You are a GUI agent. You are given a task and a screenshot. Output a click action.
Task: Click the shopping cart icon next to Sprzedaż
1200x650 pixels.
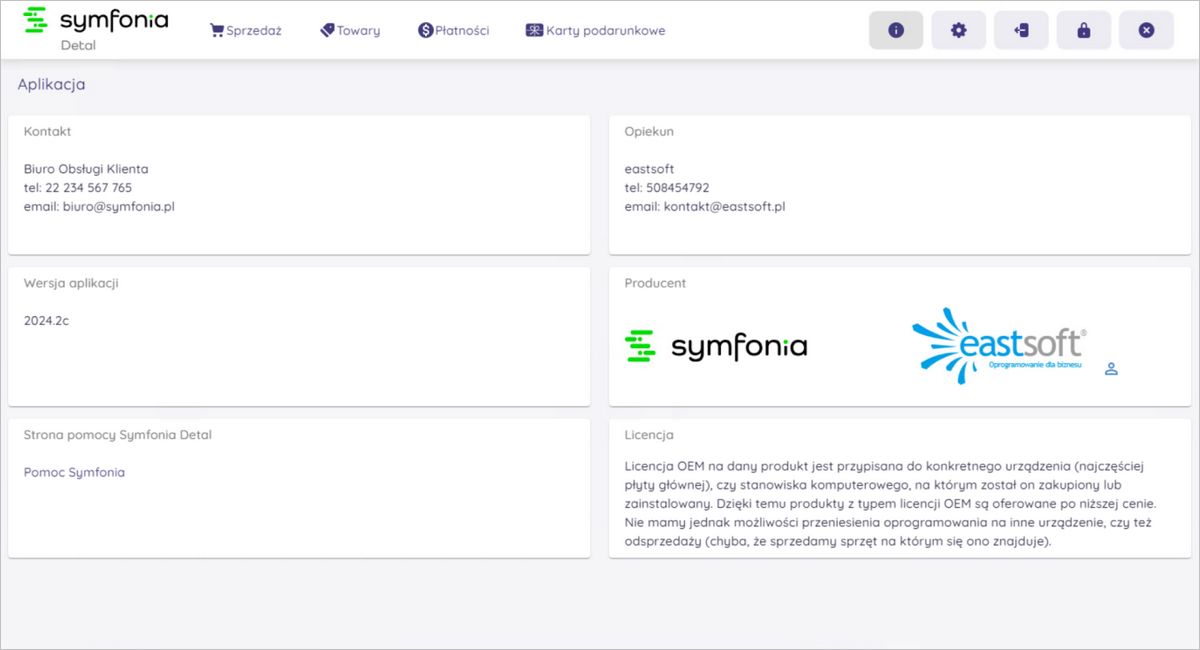[216, 30]
